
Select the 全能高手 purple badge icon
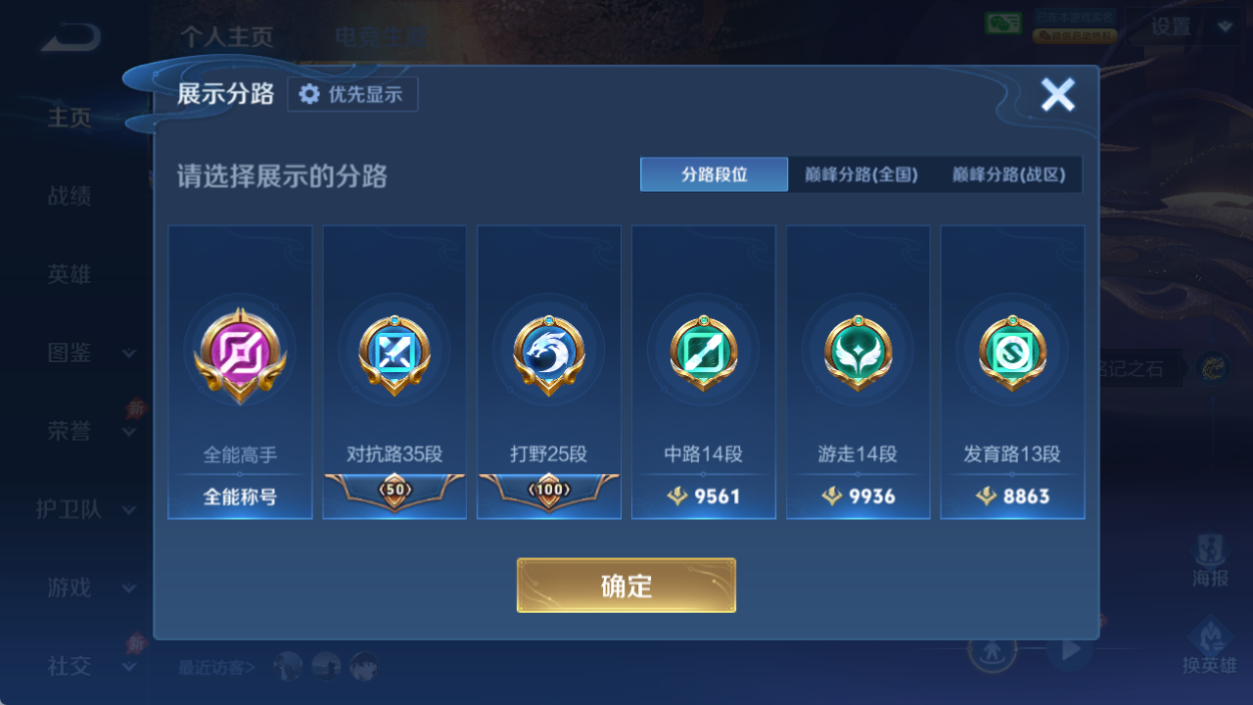coord(240,354)
